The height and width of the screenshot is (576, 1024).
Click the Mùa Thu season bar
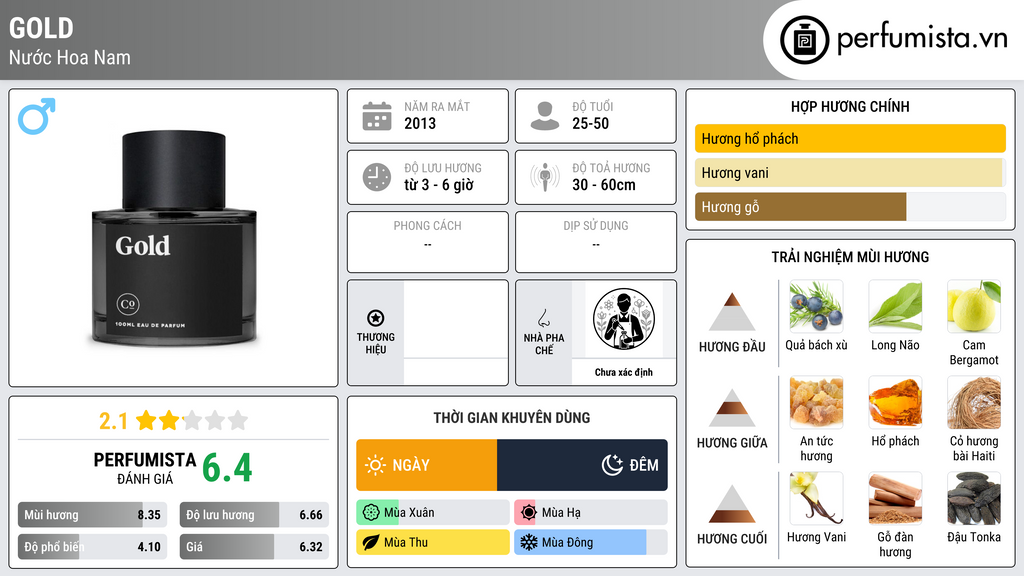point(433,542)
